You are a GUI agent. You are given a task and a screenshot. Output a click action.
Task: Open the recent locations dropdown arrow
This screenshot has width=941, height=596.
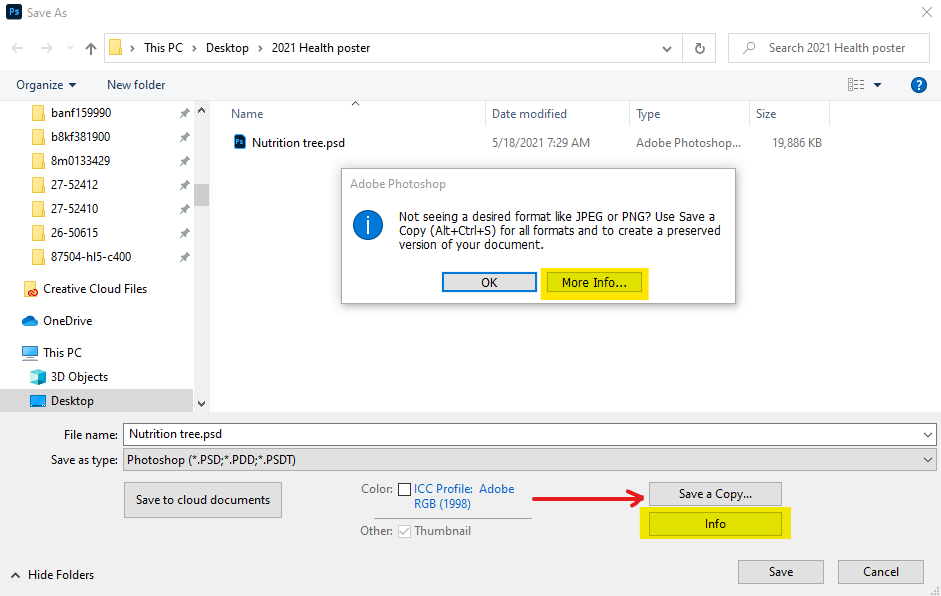(70, 48)
